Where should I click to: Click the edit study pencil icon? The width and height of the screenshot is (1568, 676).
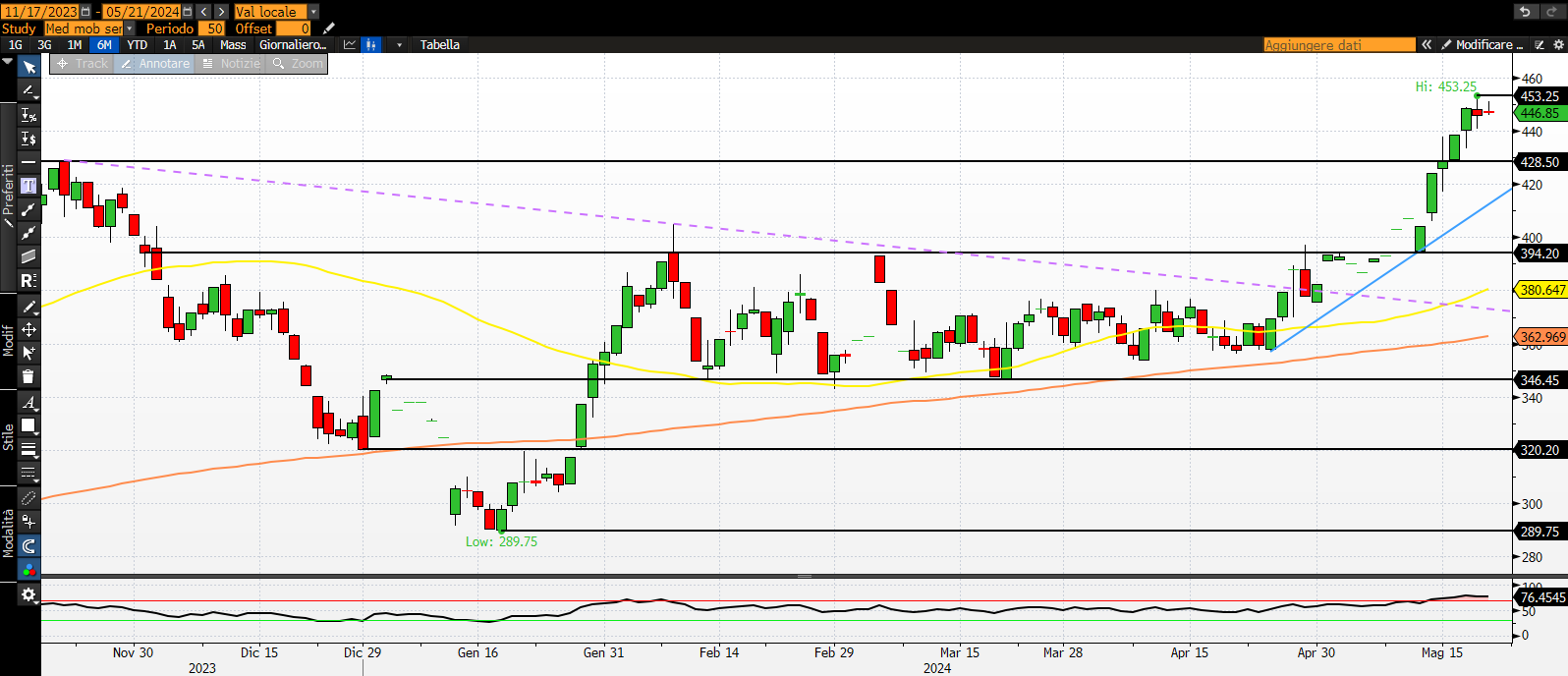pyautogui.click(x=329, y=28)
